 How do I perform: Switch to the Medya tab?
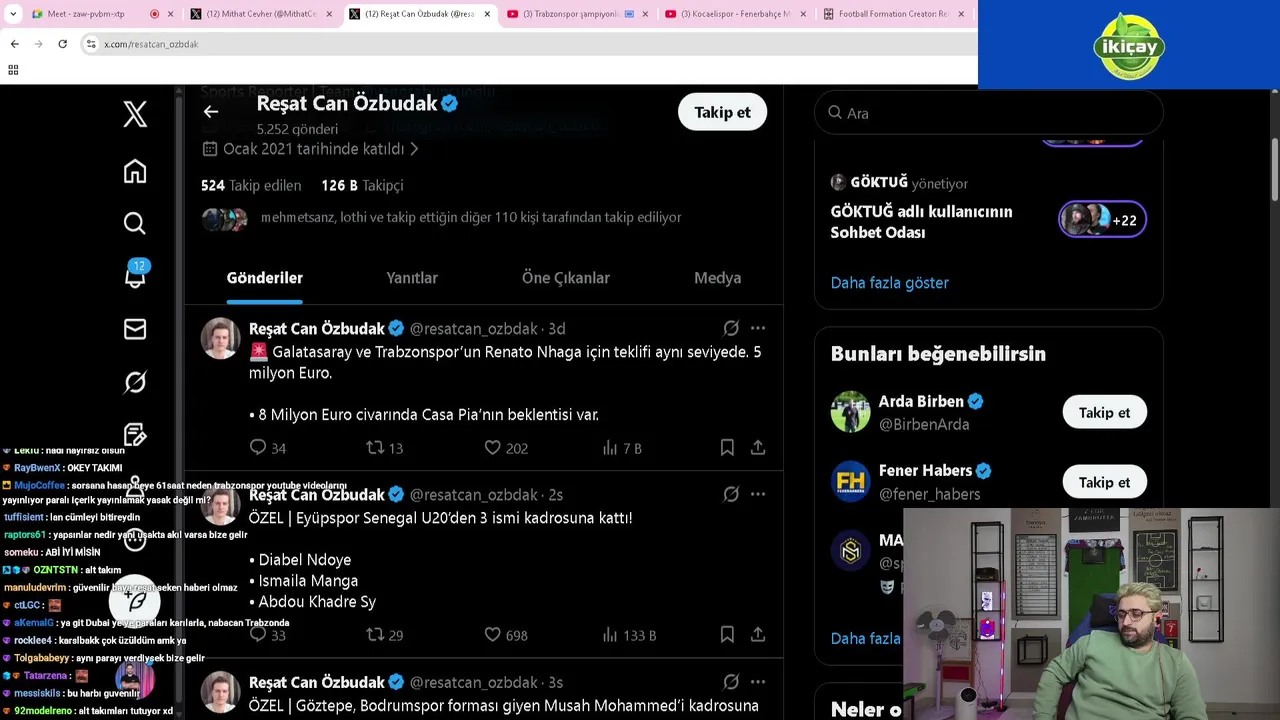pyautogui.click(x=718, y=278)
